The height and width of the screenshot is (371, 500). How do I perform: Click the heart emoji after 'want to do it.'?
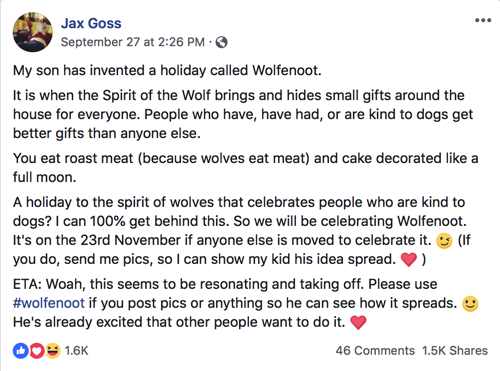358,322
